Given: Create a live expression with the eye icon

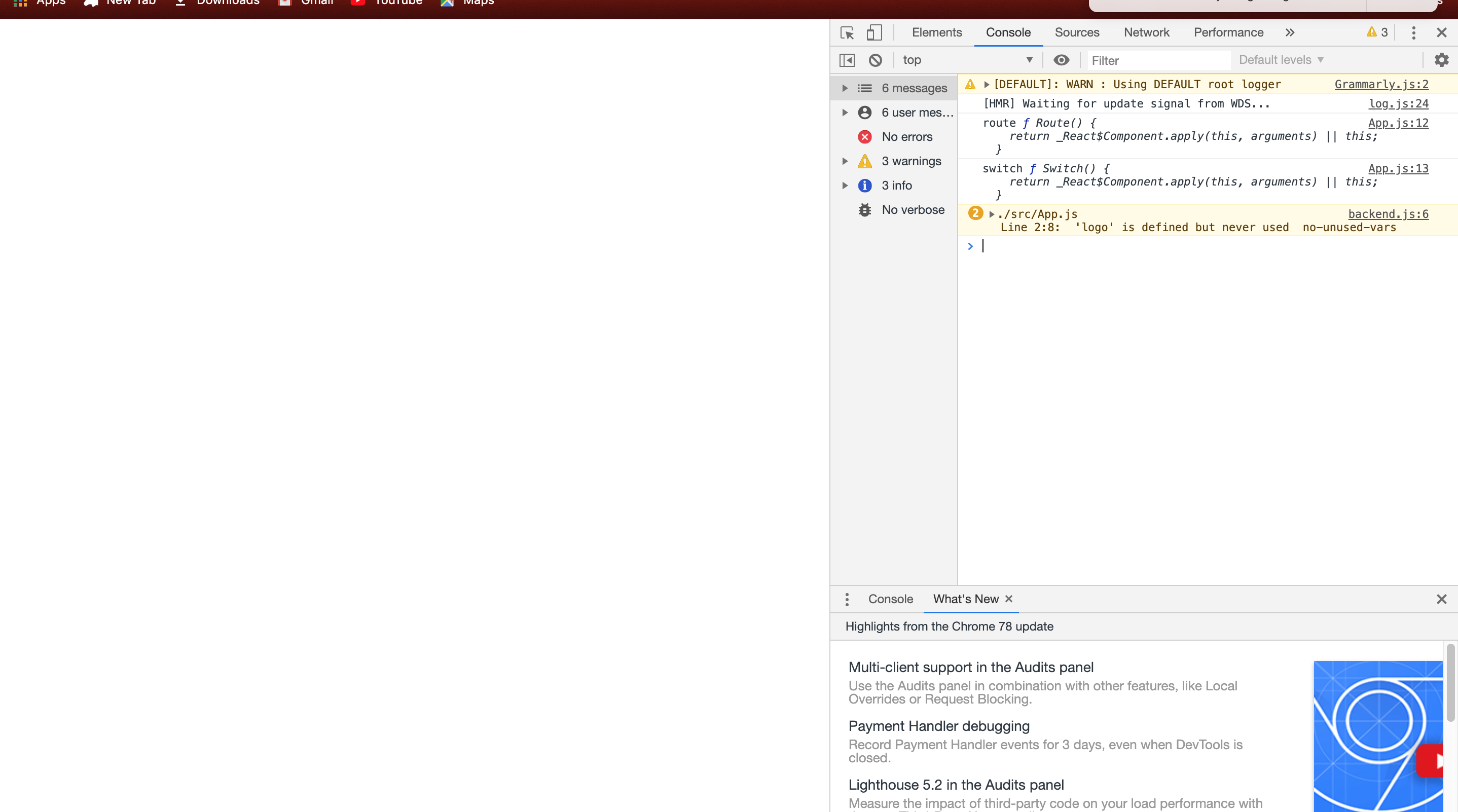Looking at the screenshot, I should click(1061, 60).
